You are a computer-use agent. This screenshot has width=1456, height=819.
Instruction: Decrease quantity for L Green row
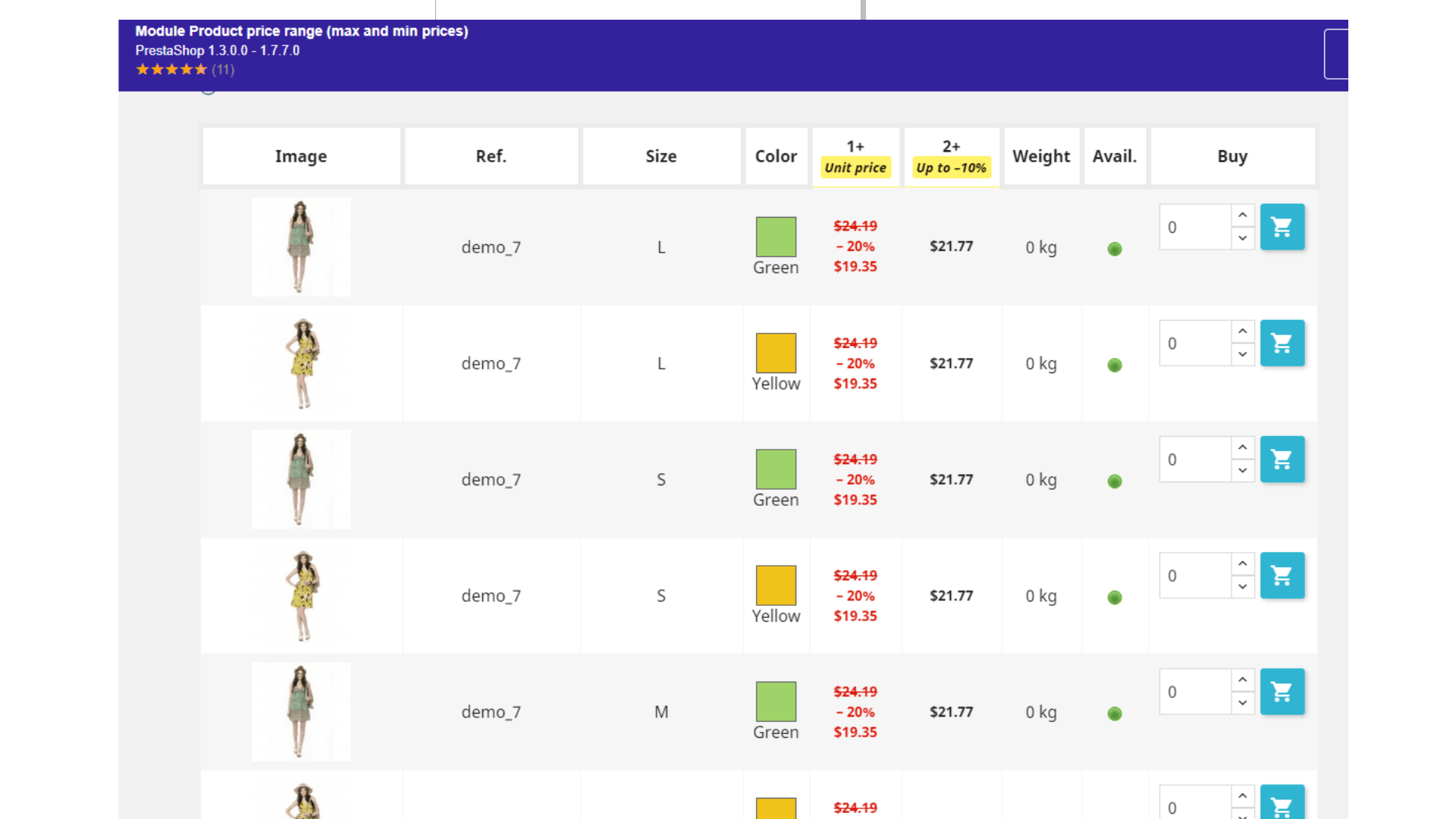tap(1242, 238)
